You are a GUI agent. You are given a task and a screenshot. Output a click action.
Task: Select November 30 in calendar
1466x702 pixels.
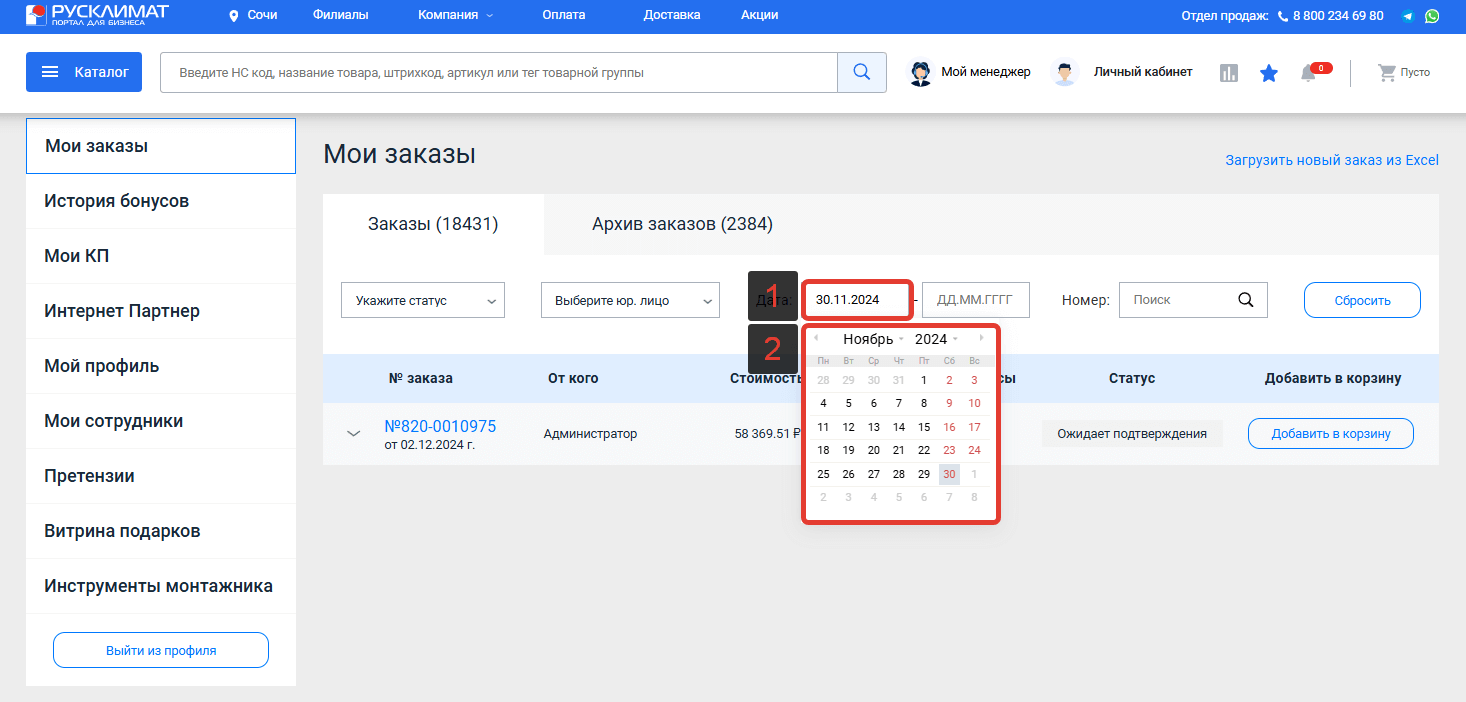point(949,474)
